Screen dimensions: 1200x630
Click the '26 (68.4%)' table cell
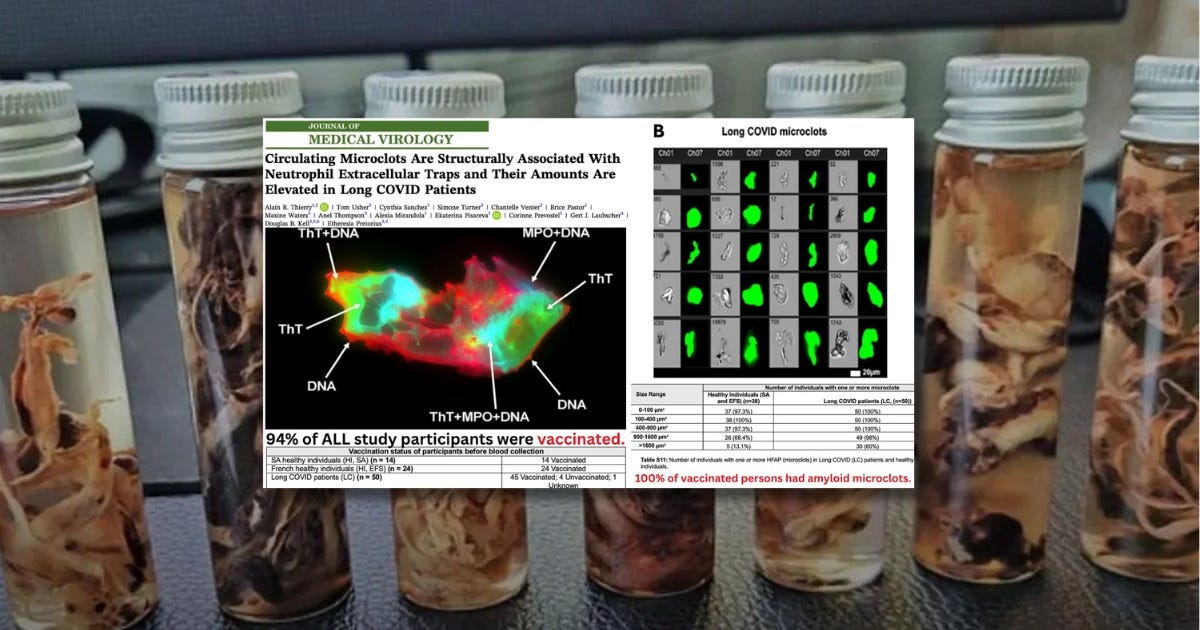[739, 438]
